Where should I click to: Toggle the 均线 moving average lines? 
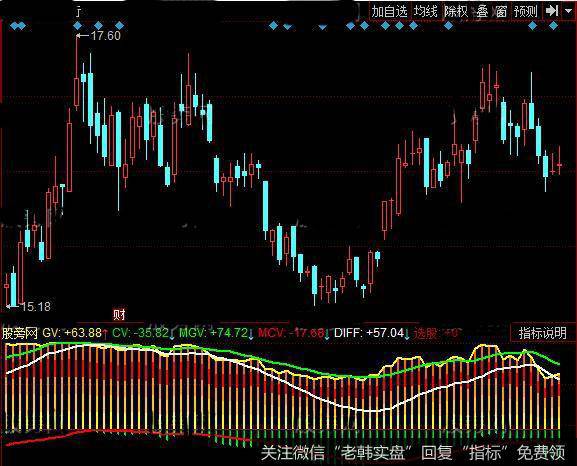pos(425,11)
